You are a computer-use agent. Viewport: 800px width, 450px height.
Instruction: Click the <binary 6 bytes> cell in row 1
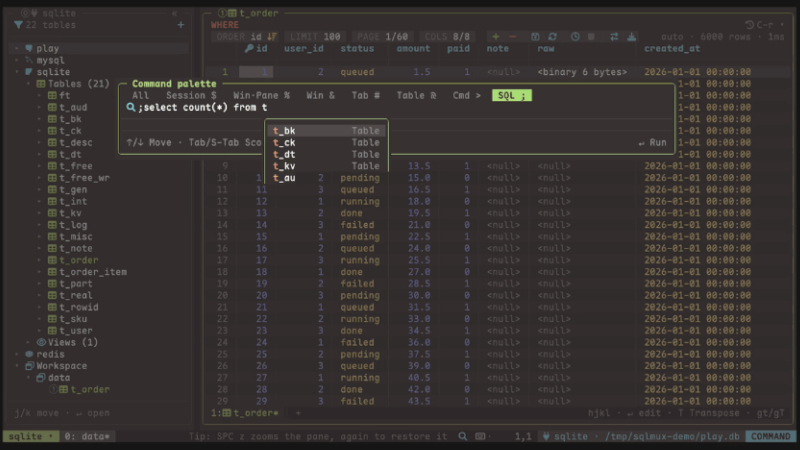click(582, 72)
